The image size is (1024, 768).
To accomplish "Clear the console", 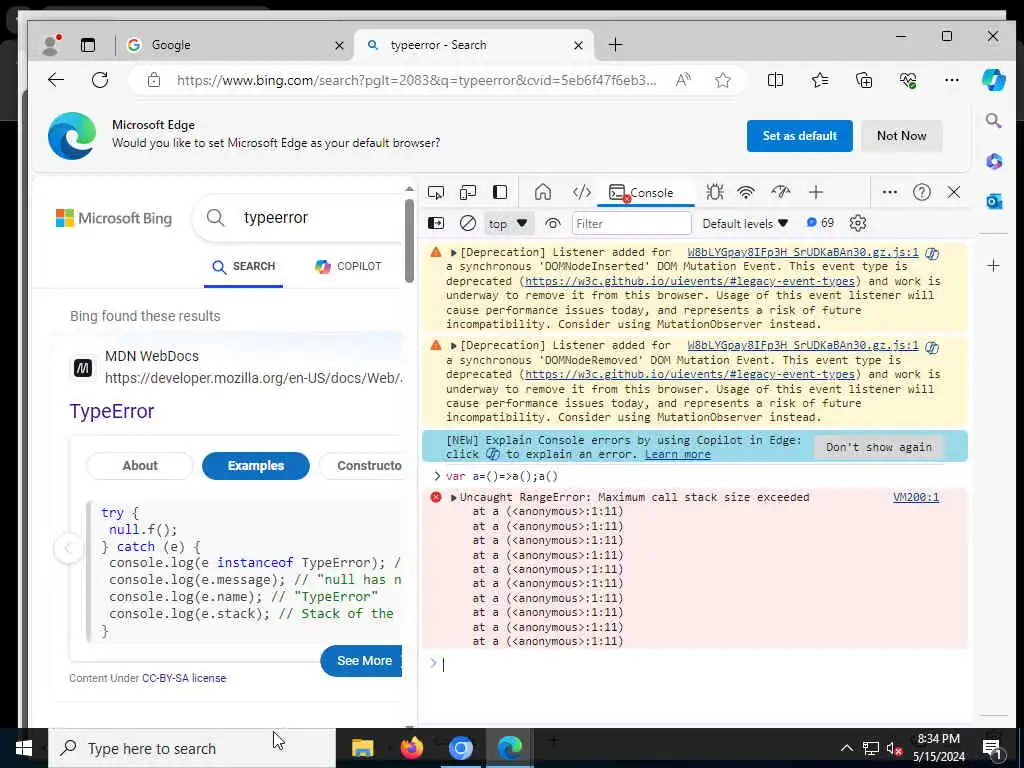I will click(468, 223).
